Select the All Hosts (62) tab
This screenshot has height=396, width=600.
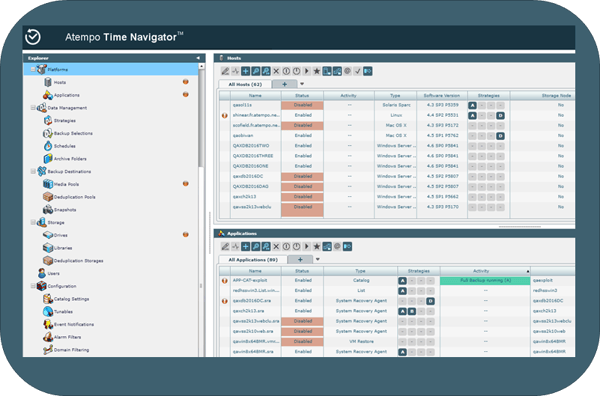pyautogui.click(x=245, y=84)
